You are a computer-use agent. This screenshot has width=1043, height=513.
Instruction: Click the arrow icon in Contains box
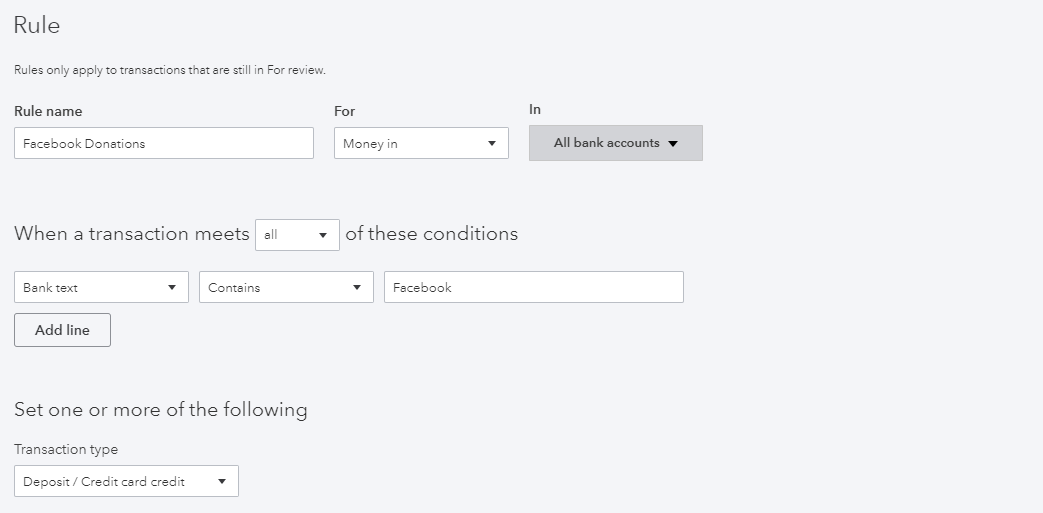(x=357, y=288)
